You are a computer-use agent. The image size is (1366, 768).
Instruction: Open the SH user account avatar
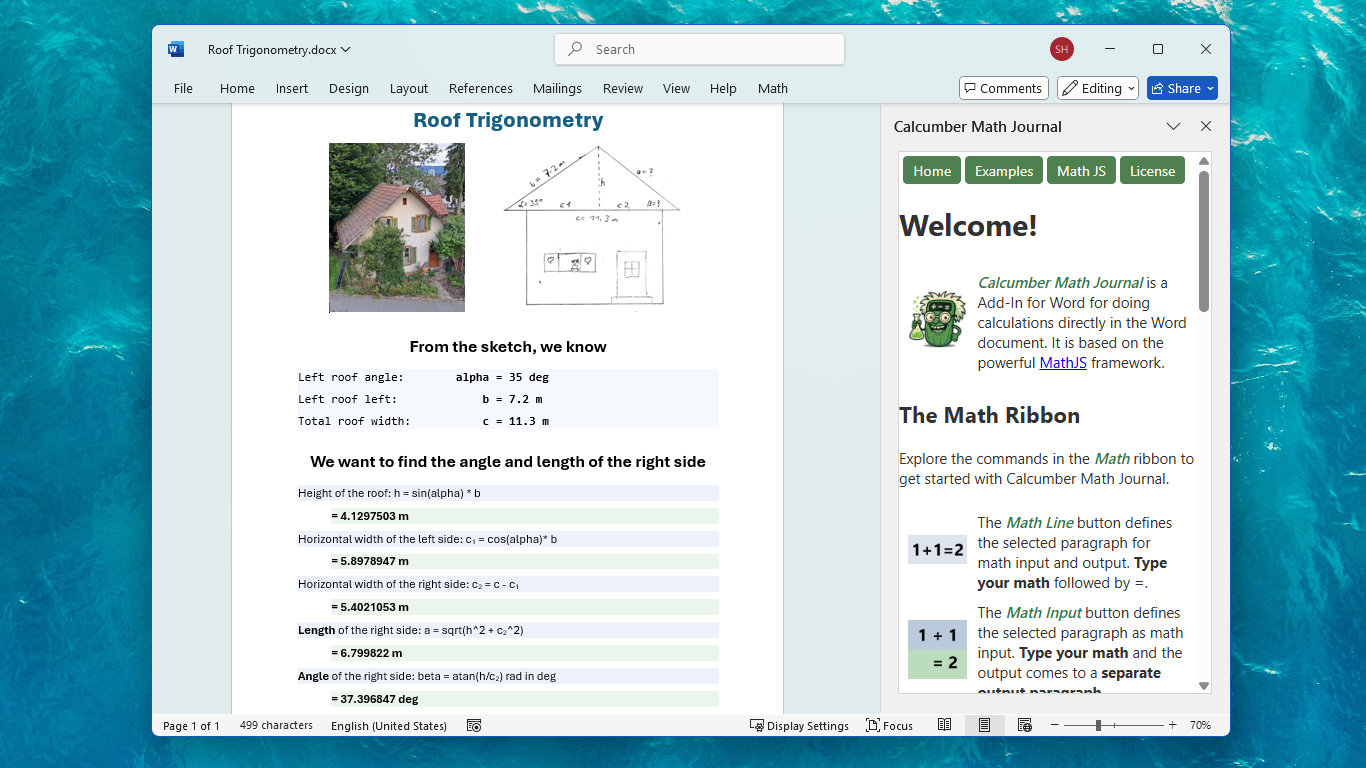[x=1061, y=49]
